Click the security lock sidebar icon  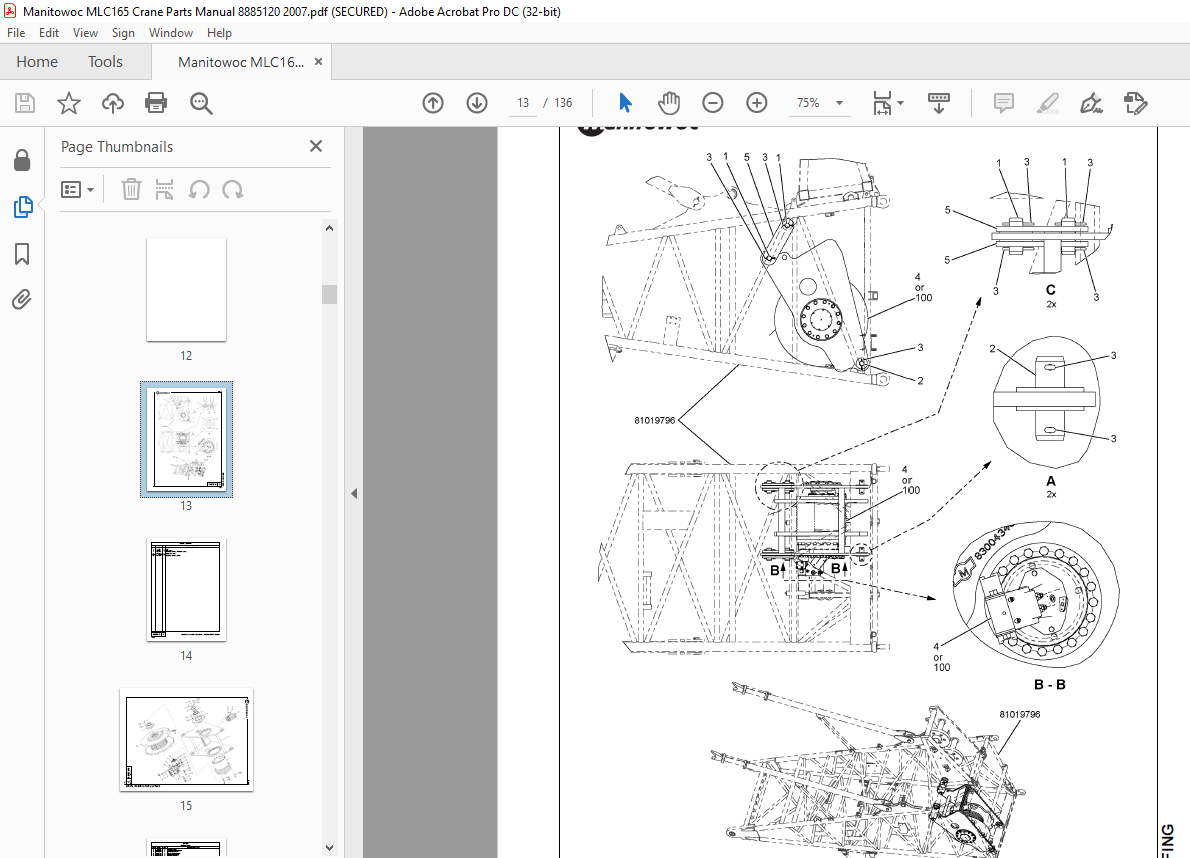coord(22,160)
